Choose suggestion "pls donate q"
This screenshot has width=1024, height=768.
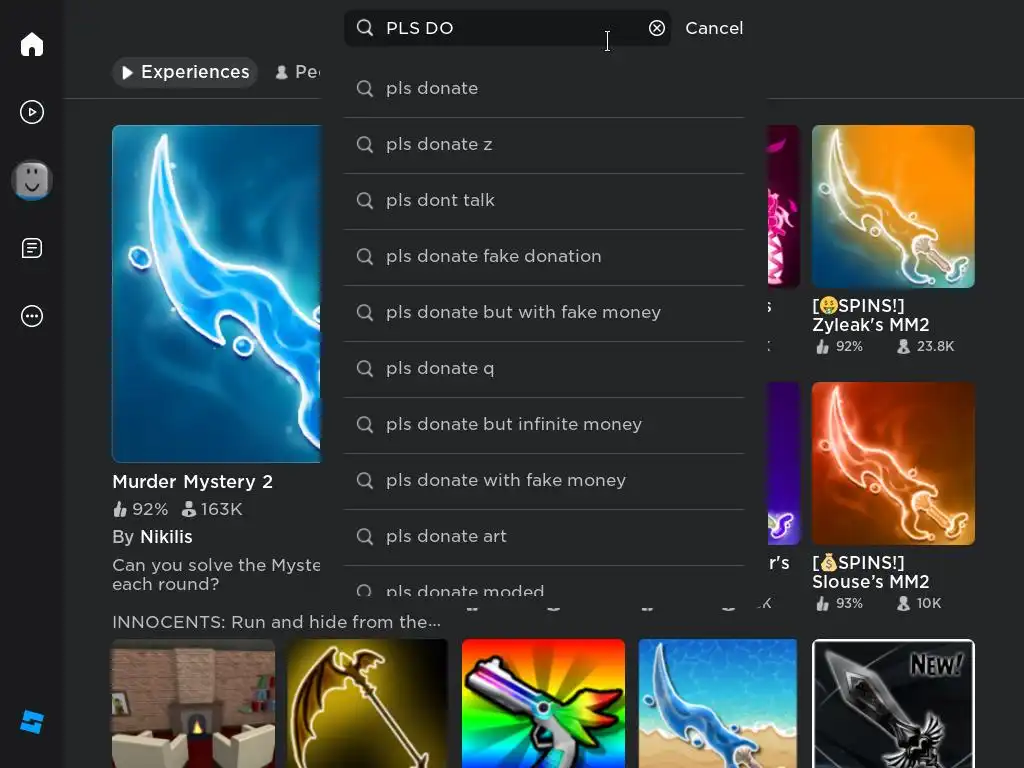pyautogui.click(x=544, y=369)
